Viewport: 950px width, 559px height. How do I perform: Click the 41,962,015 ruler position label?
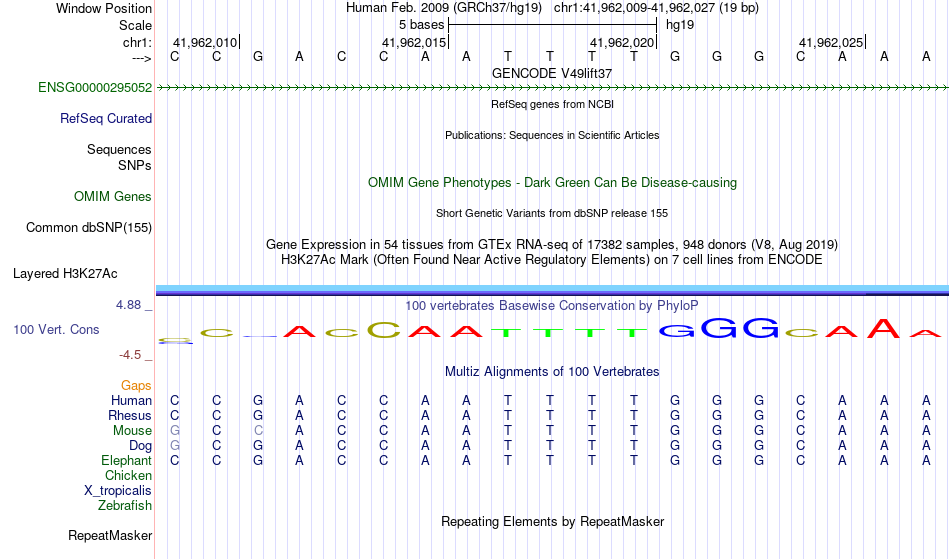(414, 43)
